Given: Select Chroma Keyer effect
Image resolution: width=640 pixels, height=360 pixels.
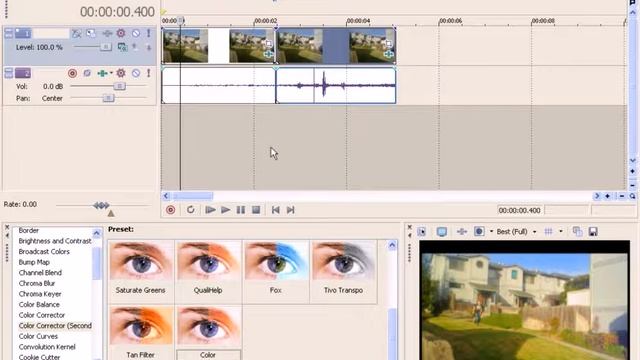Looking at the screenshot, I should 40,294.
